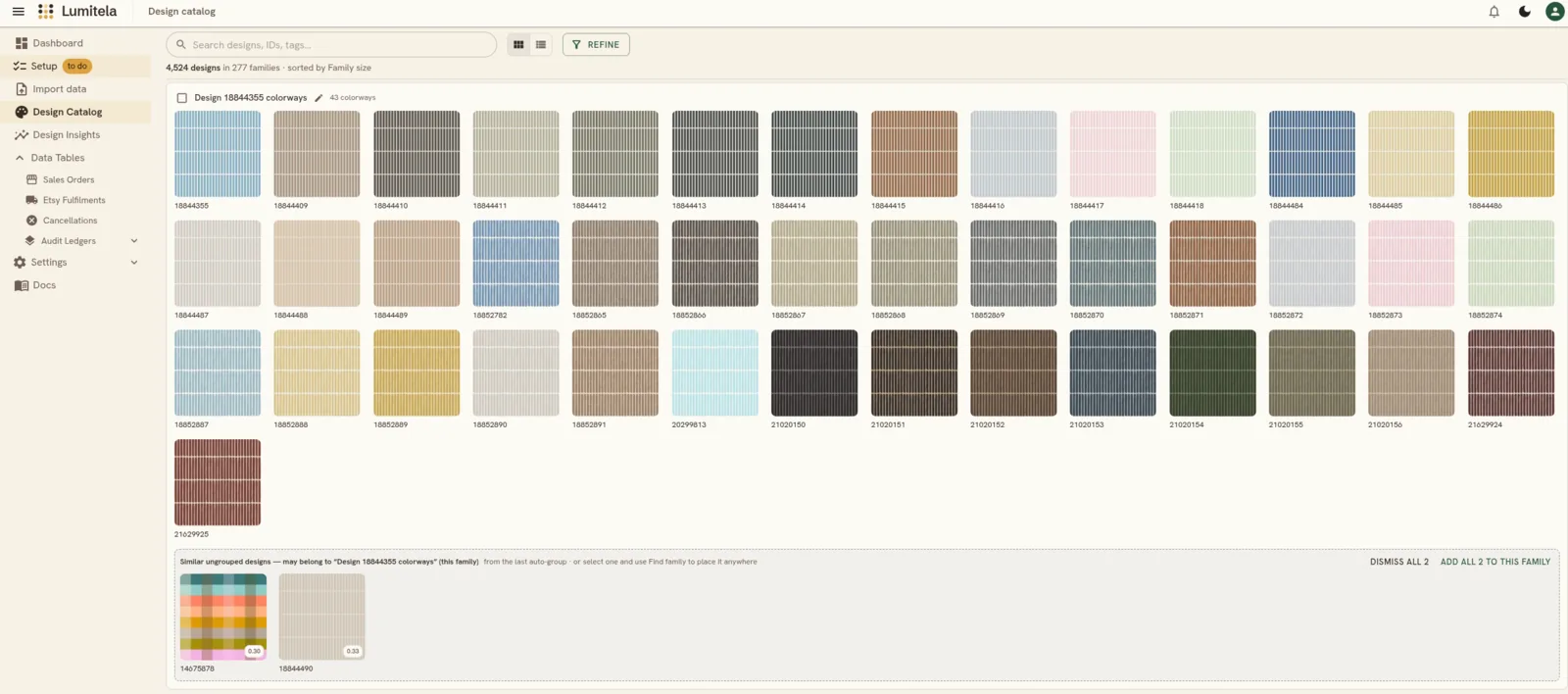This screenshot has height=694, width=1568.
Task: Select the Design 18844355 colorways checkbox
Action: (182, 98)
